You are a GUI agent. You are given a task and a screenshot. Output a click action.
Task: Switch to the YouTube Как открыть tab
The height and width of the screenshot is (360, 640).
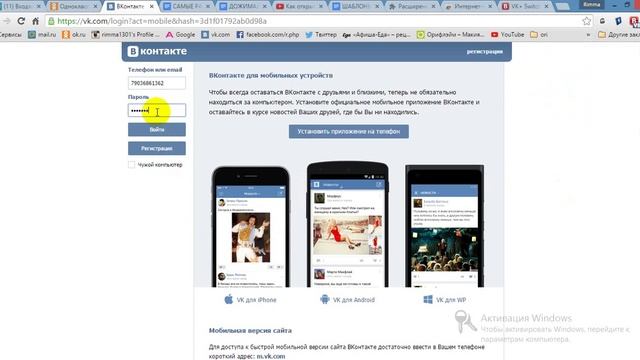299,7
